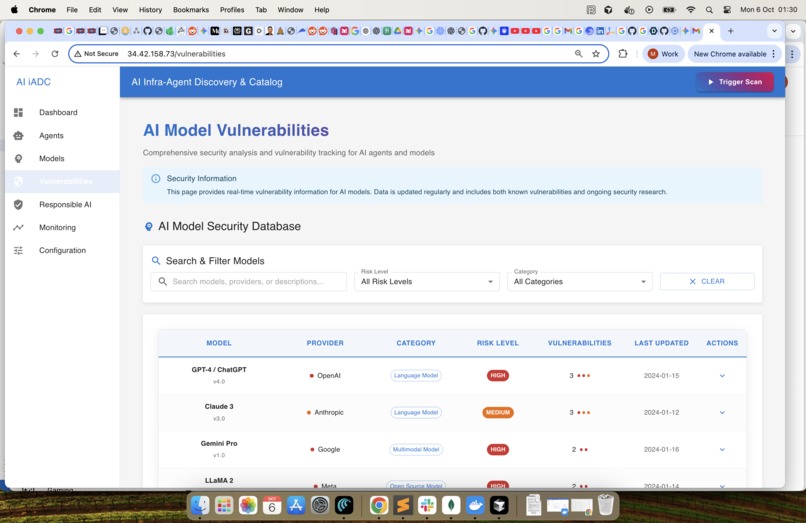806x523 pixels.
Task: Click the Multimodal Model tag for Gemini Pro
Action: click(x=416, y=449)
